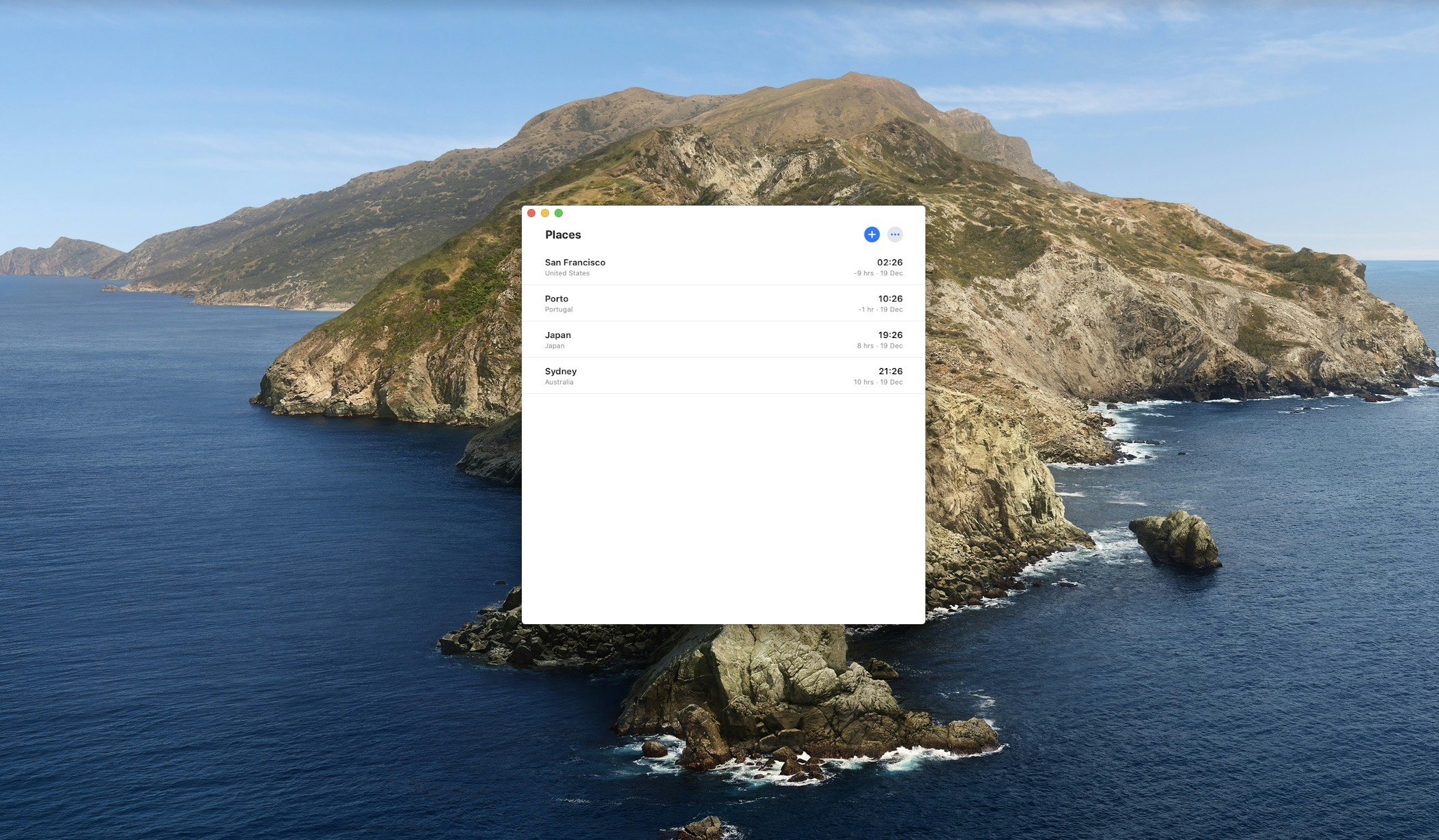Click the "8 hrs · 19 Dec" offset text

(x=879, y=346)
